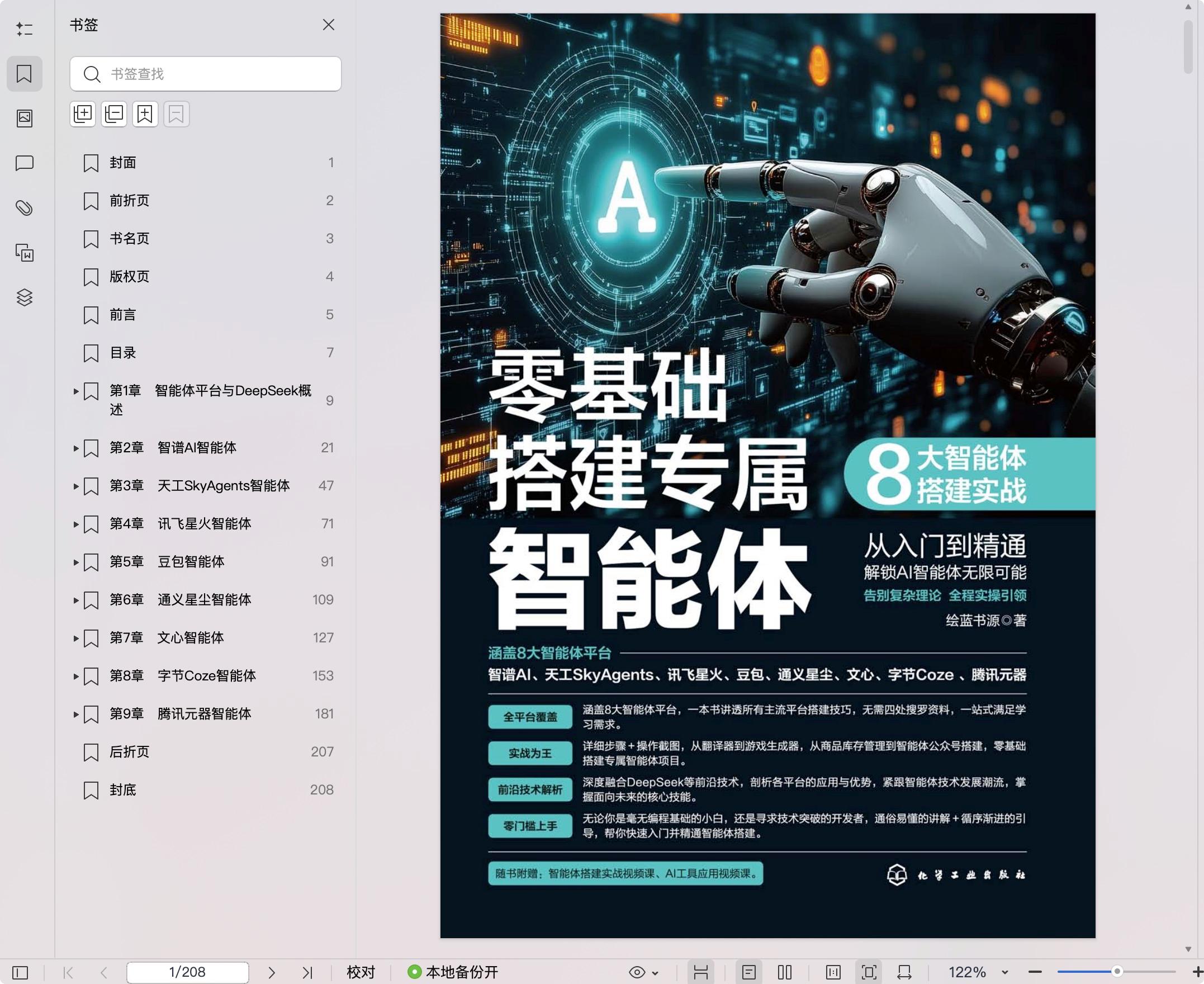Image resolution: width=1204 pixels, height=984 pixels.
Task: Go to first page button
Action: [69, 973]
